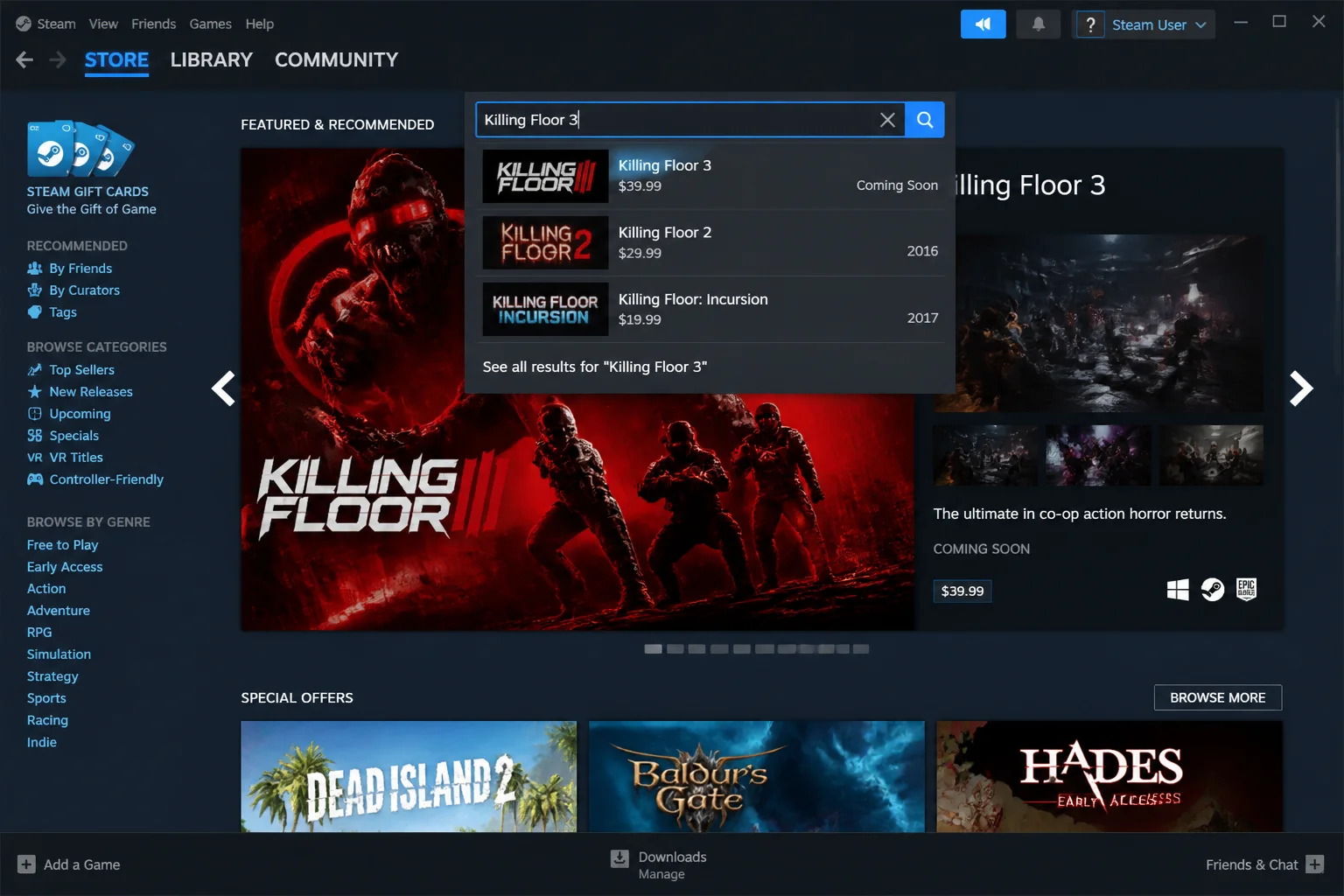The image size is (1344, 896).
Task: Go back with the left arrow navigation icon
Action: point(24,59)
